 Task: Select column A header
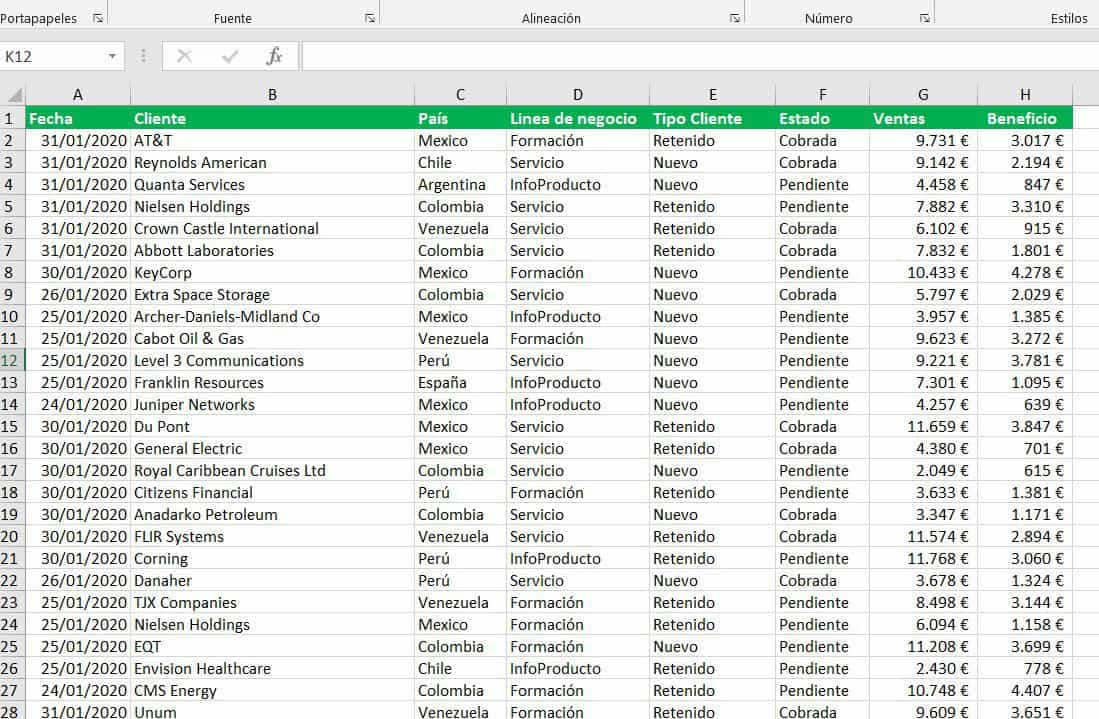click(78, 94)
